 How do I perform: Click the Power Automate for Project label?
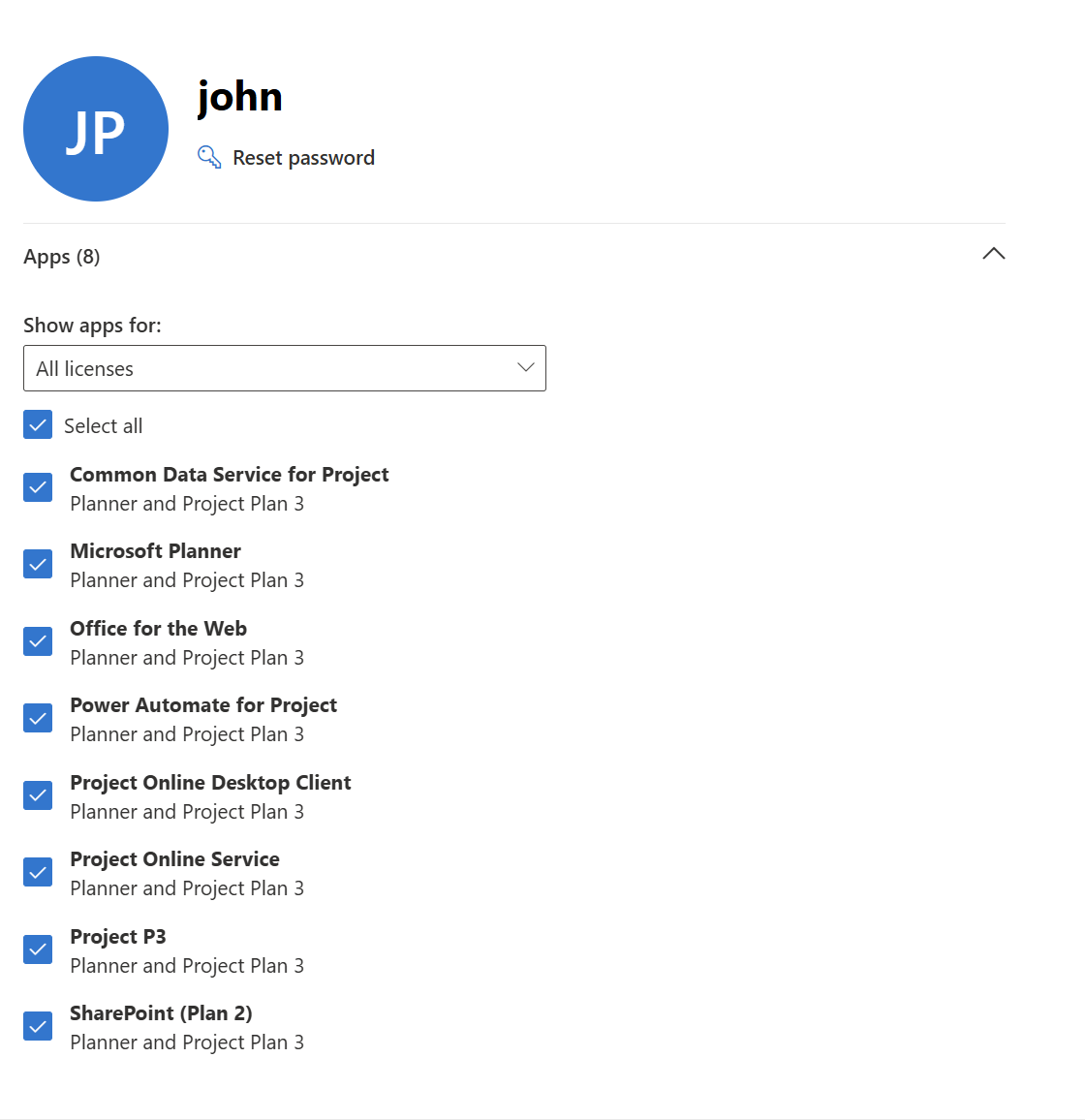click(x=203, y=705)
